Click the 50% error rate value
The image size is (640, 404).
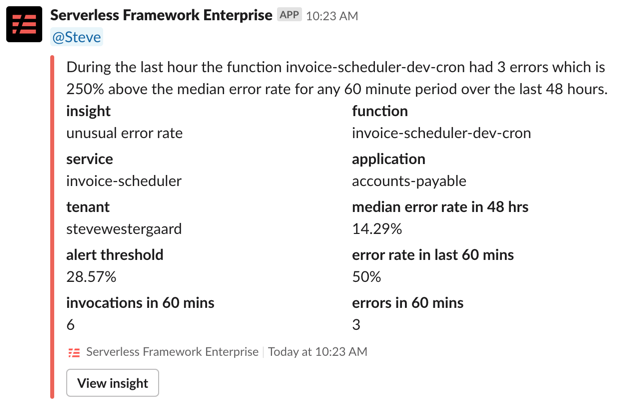(x=366, y=277)
